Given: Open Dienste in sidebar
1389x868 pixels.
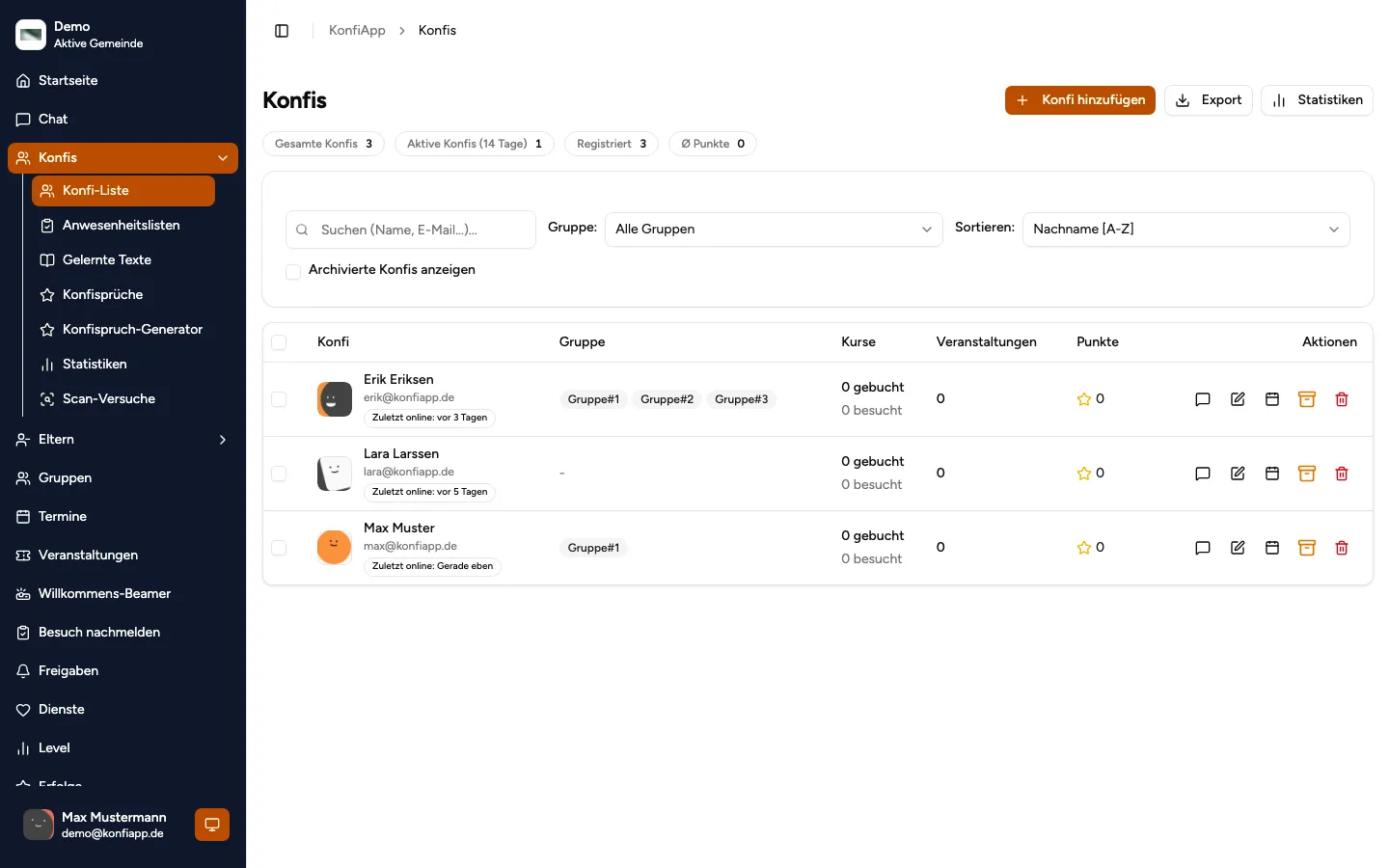Looking at the screenshot, I should point(123,710).
